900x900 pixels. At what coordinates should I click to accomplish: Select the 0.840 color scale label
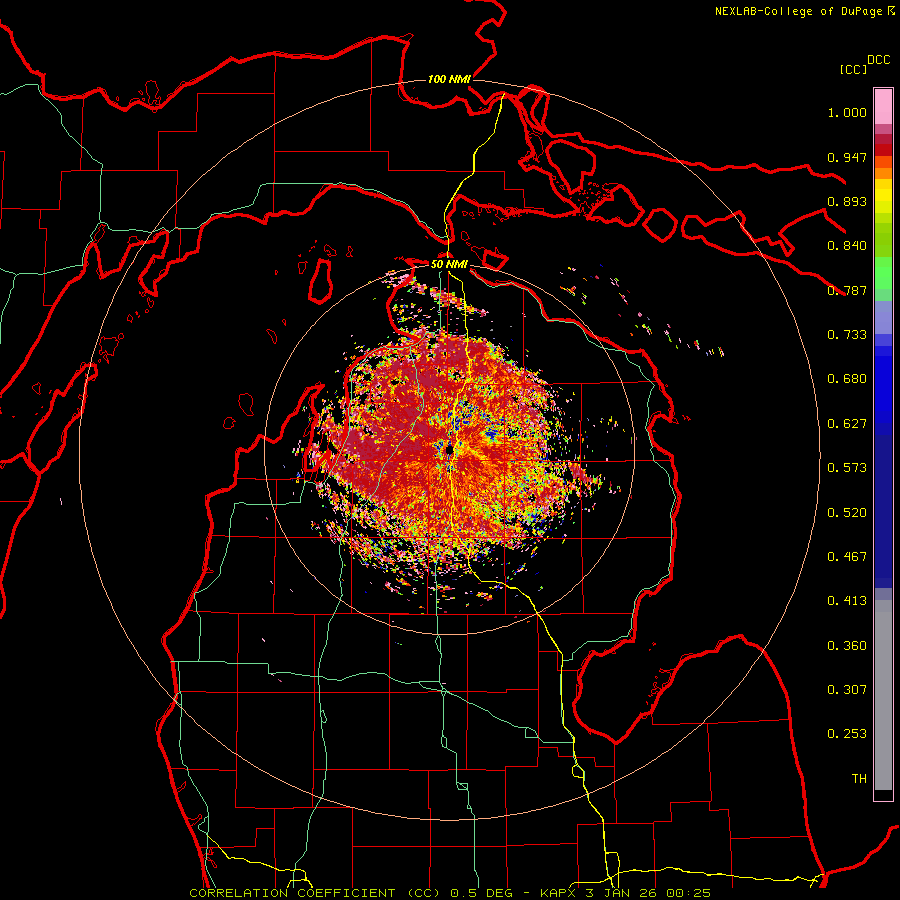pos(847,246)
